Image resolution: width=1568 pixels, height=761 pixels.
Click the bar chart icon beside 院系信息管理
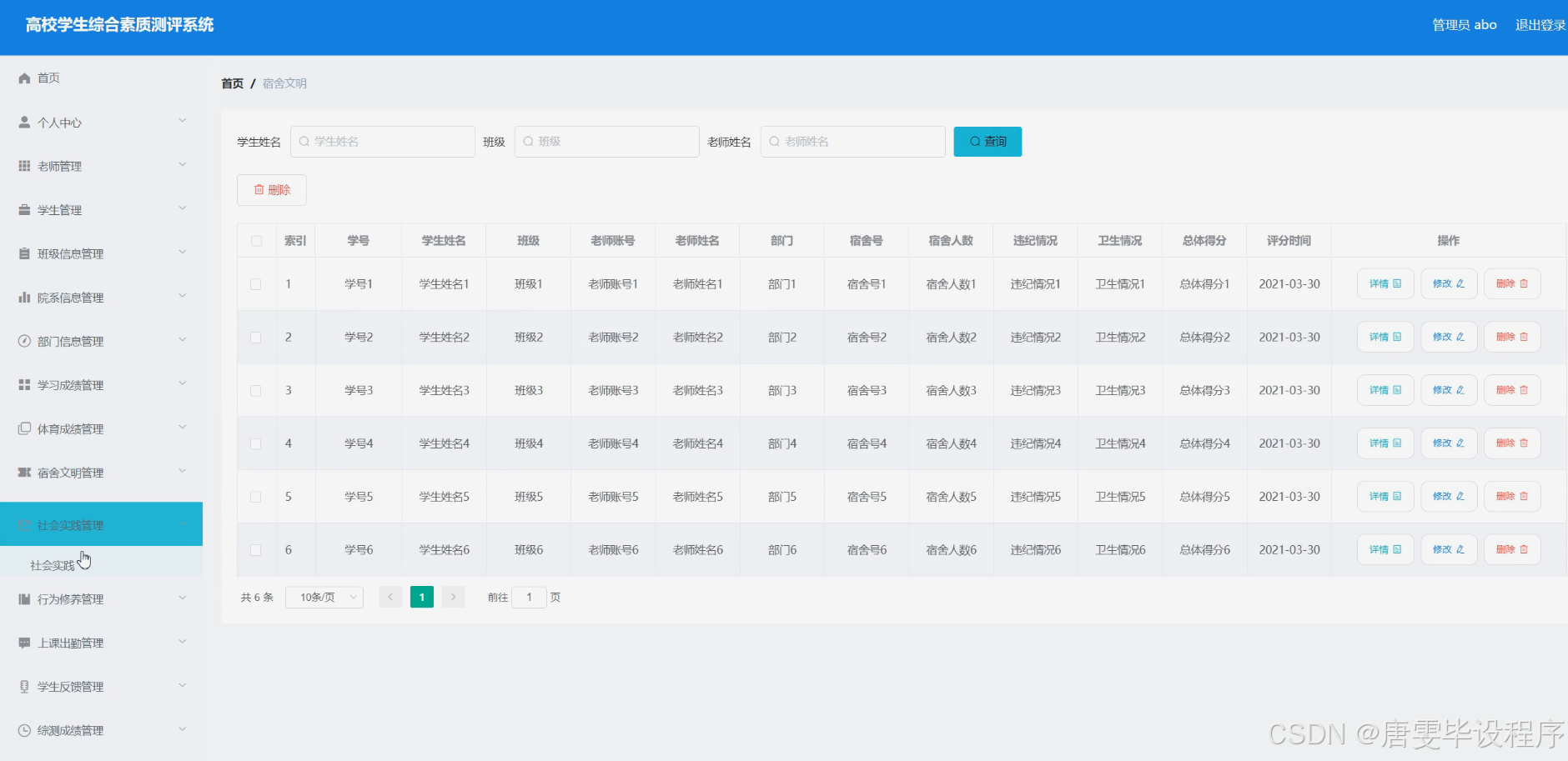tap(24, 298)
